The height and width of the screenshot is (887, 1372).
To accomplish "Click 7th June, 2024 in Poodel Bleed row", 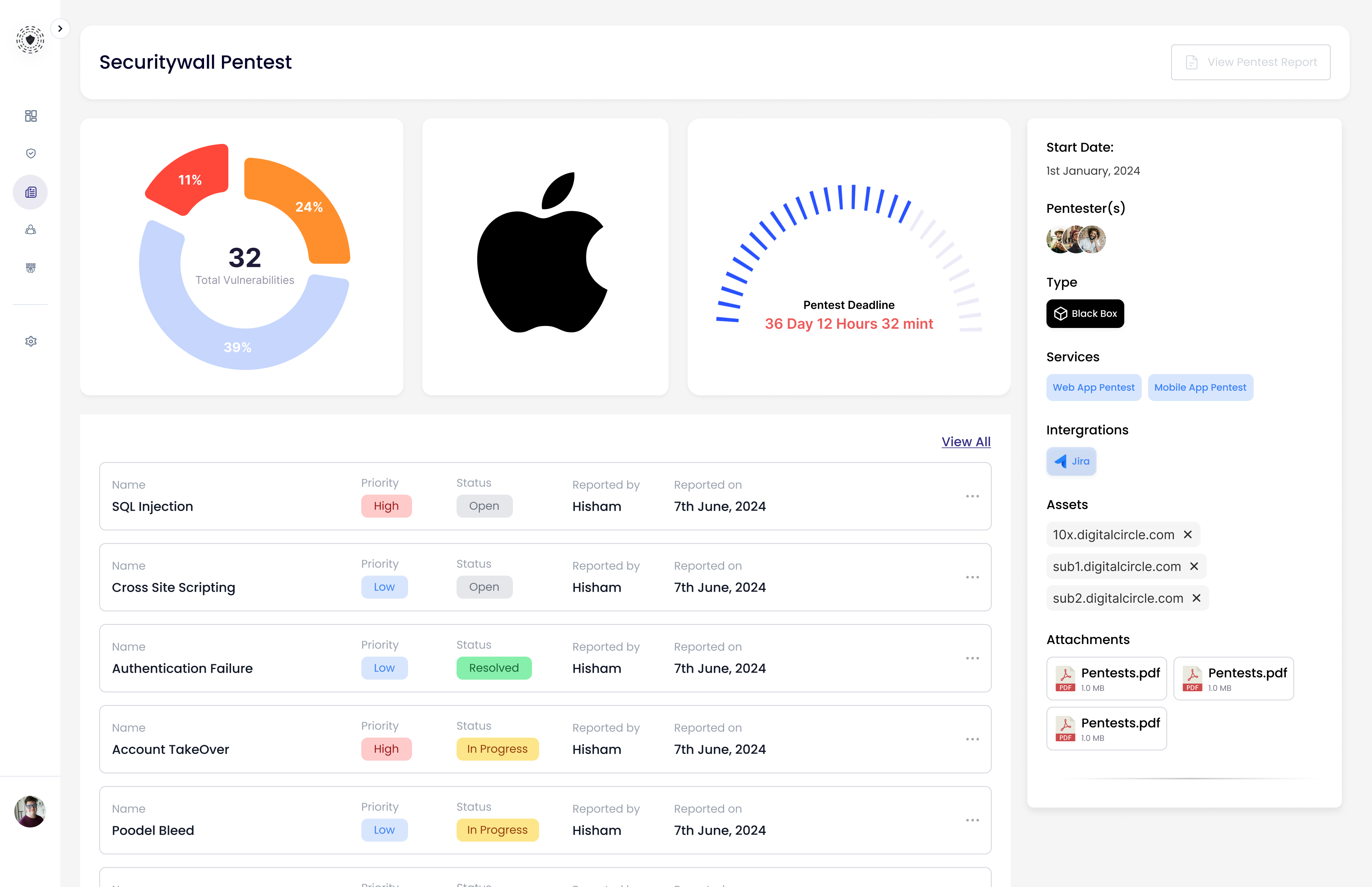I will (720, 831).
